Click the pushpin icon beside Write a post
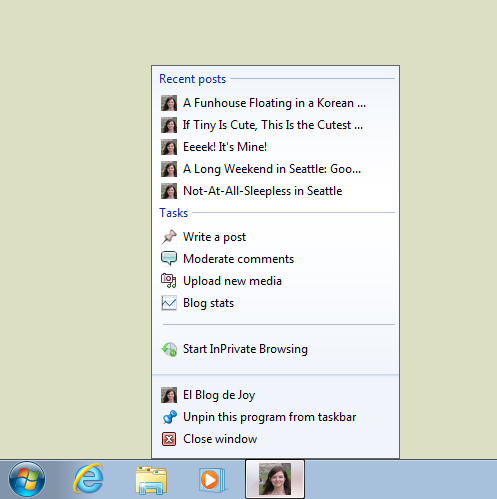The width and height of the screenshot is (497, 499). 169,237
